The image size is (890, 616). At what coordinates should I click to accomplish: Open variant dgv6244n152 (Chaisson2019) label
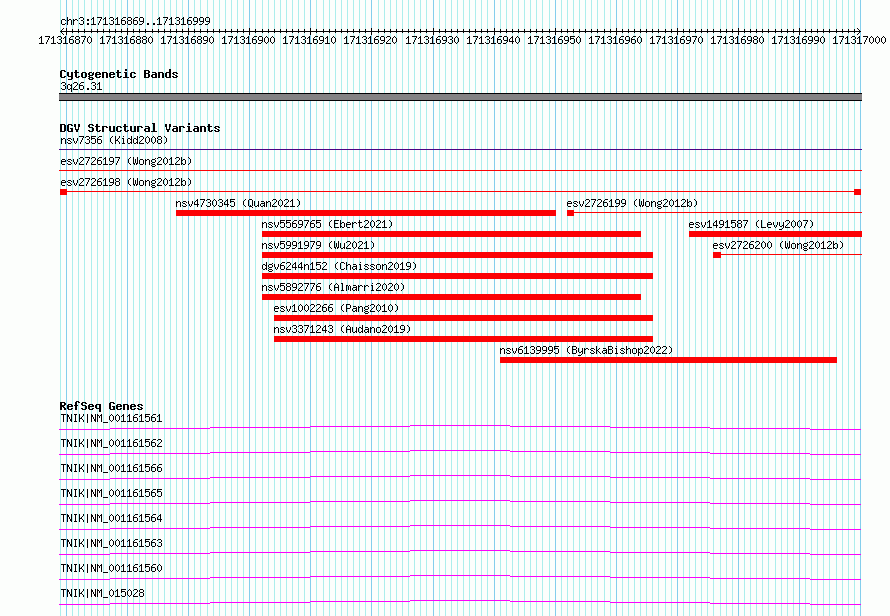point(339,266)
